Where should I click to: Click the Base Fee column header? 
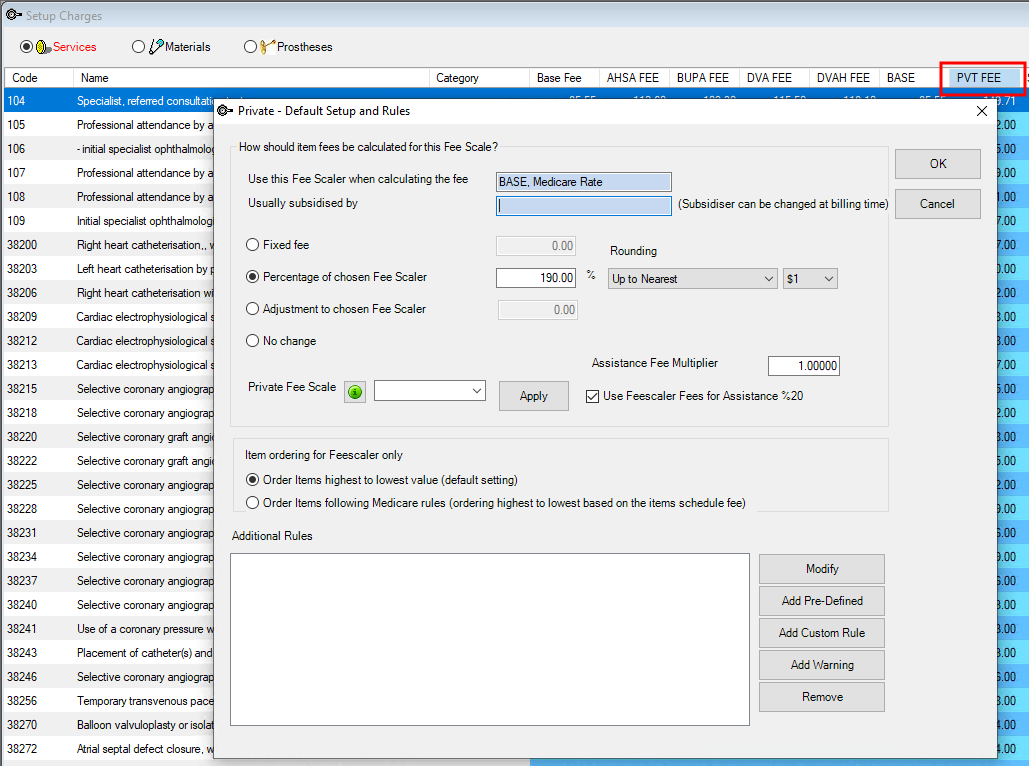564,77
